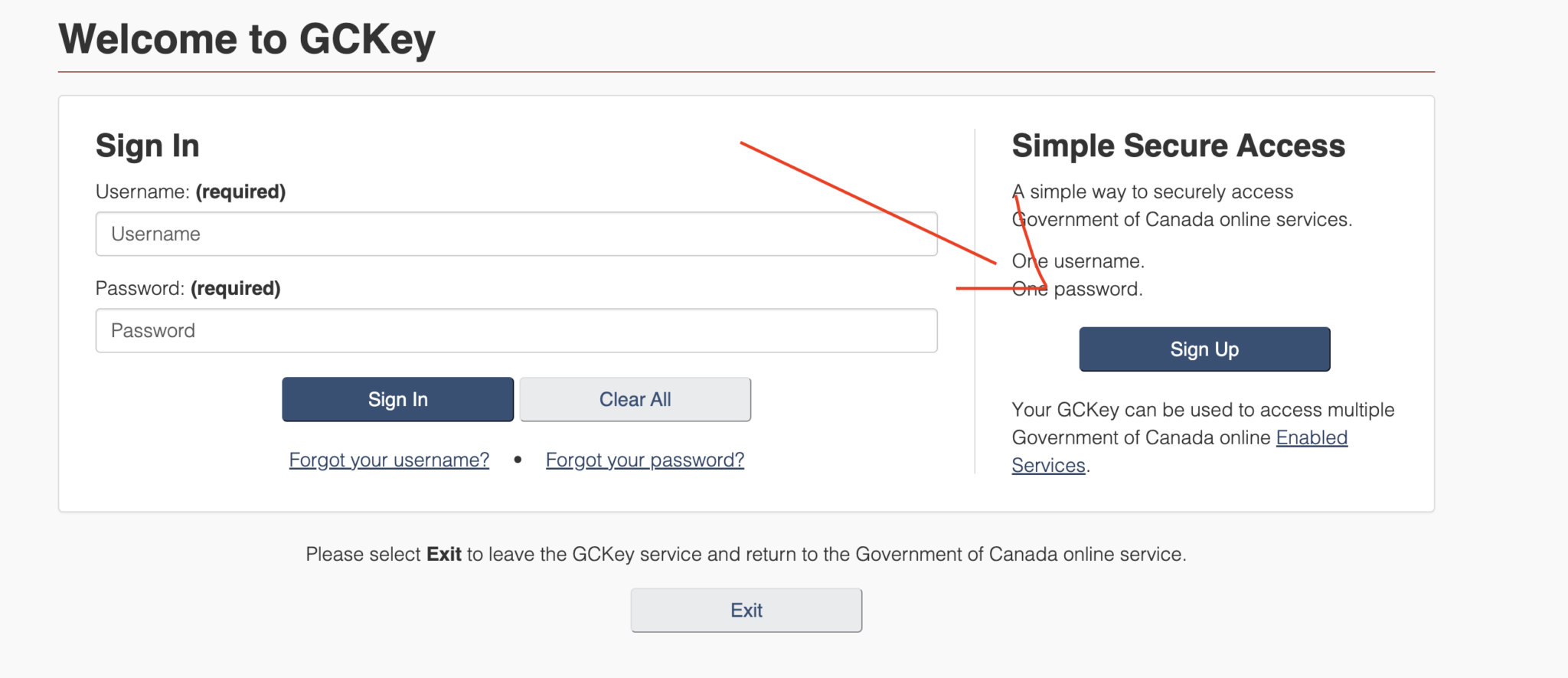
Task: Click the Exit button
Action: point(746,609)
